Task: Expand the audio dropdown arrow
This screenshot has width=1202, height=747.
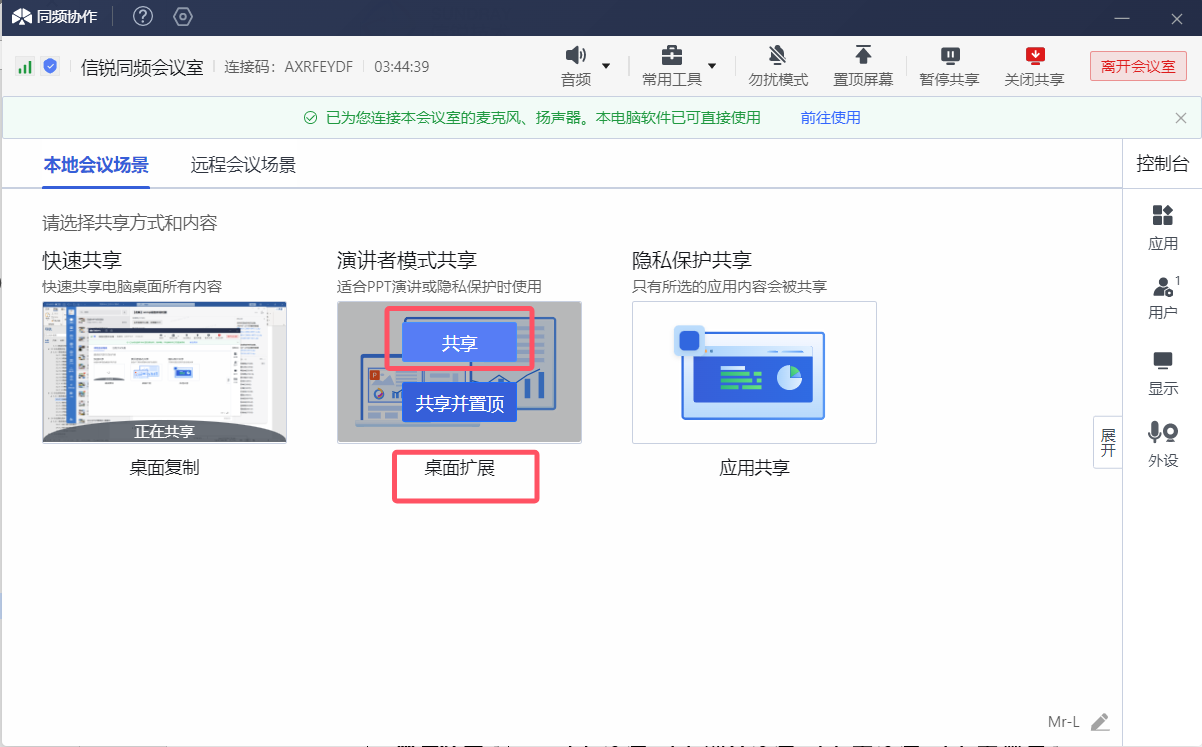Action: [x=606, y=66]
